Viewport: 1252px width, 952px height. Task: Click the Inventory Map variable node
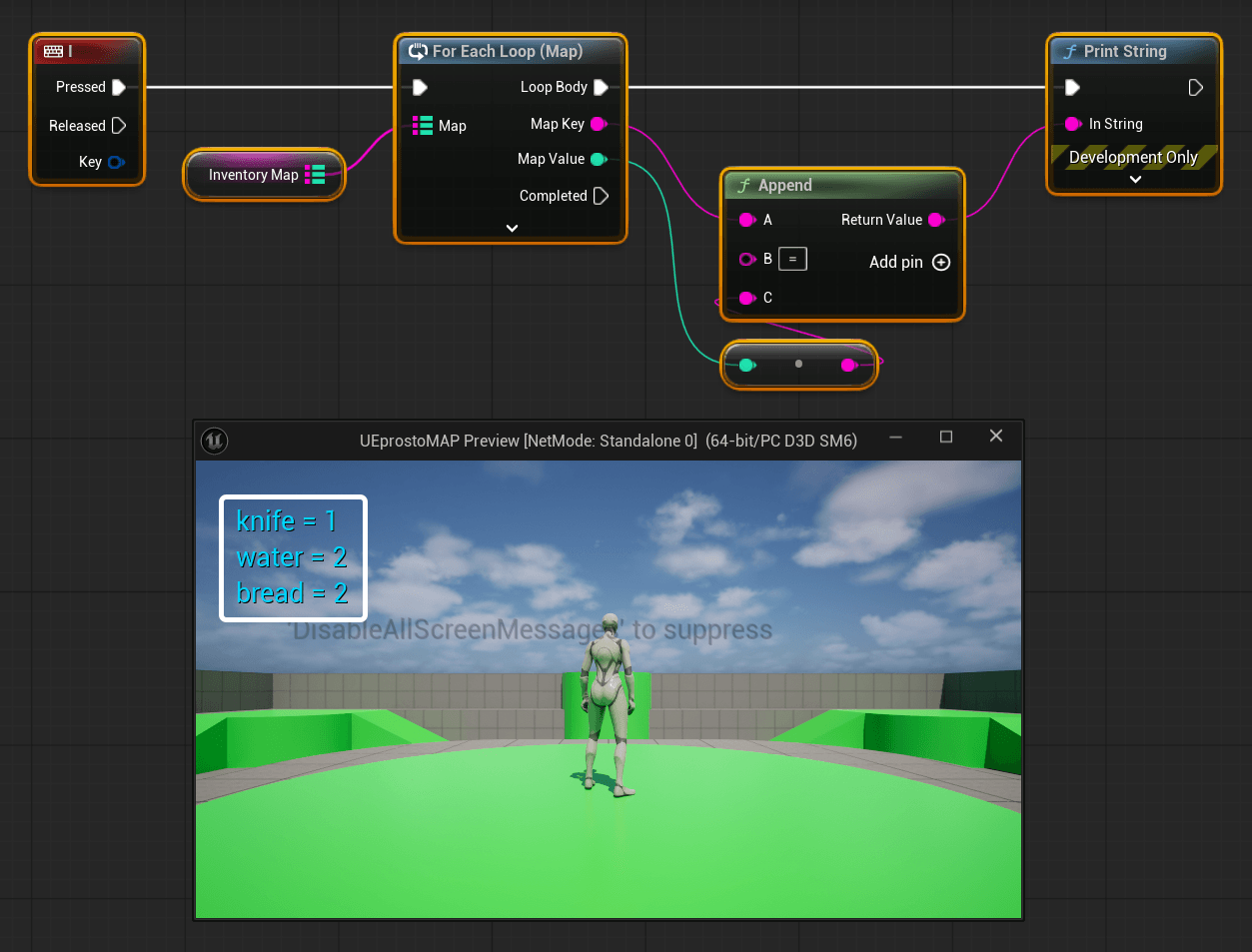tap(253, 175)
